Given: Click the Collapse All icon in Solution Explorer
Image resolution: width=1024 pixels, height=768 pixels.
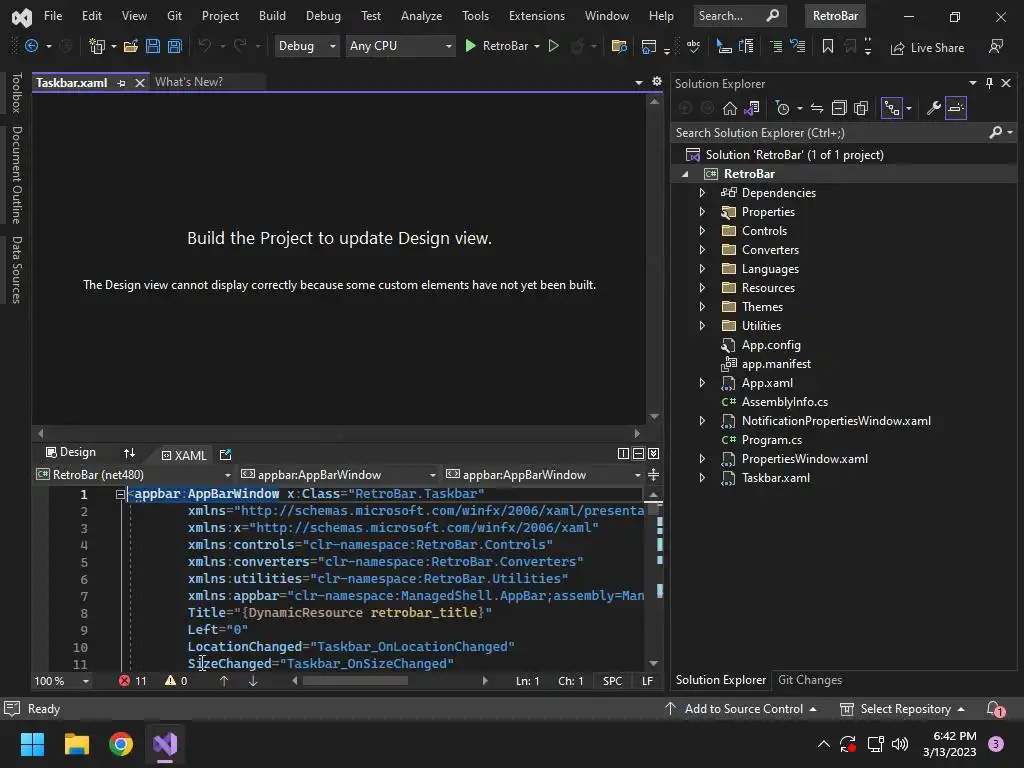Looking at the screenshot, I should tap(839, 108).
